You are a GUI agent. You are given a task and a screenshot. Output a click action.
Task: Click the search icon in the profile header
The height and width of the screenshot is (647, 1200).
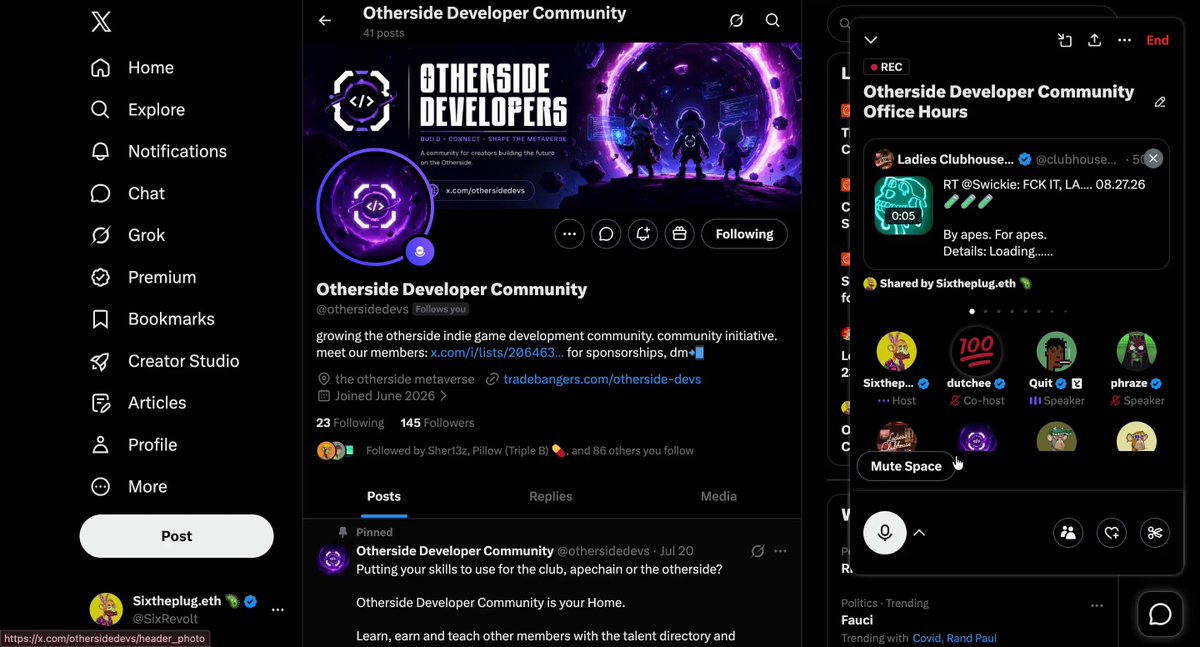pos(773,21)
